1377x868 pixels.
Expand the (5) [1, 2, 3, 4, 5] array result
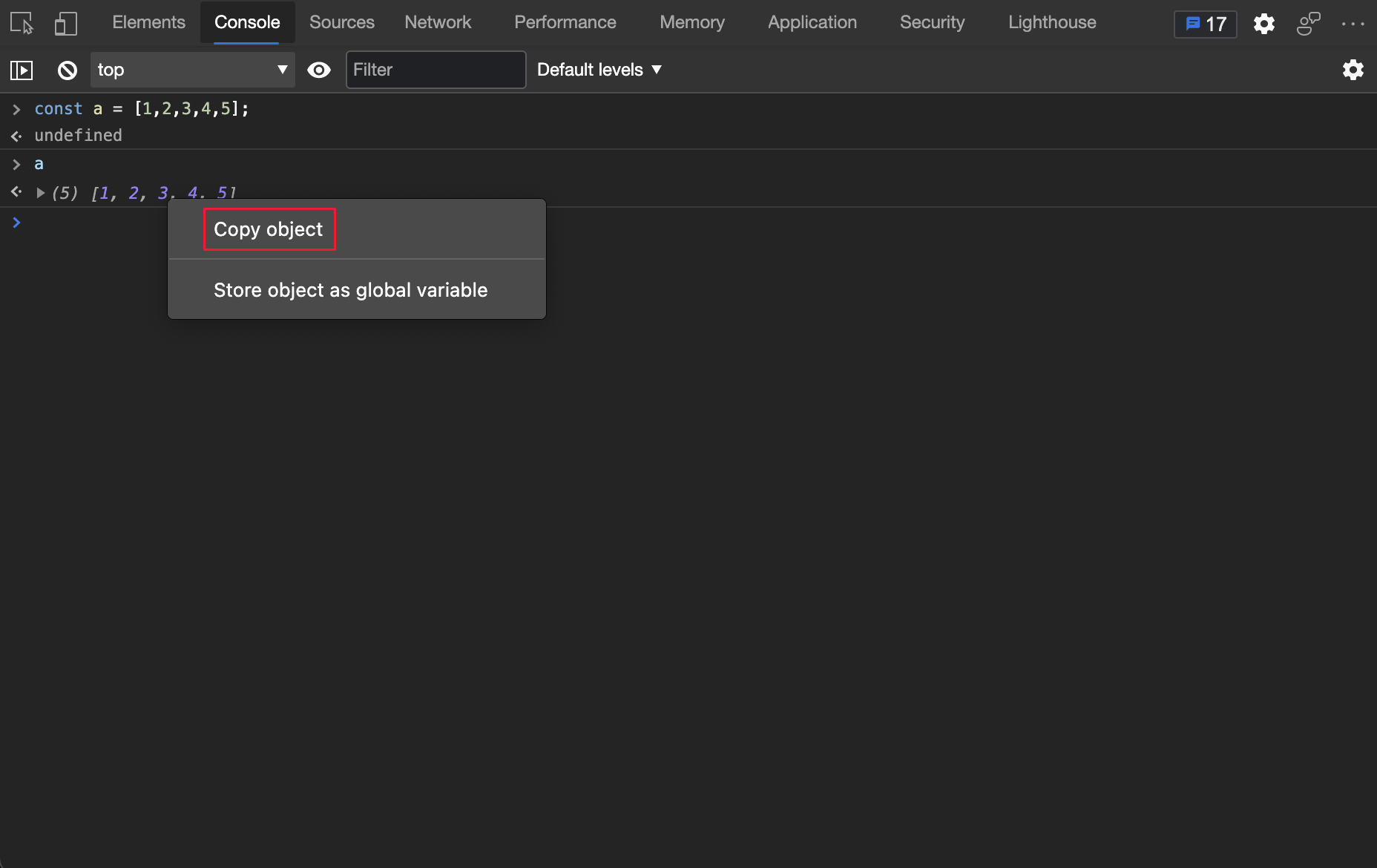41,192
